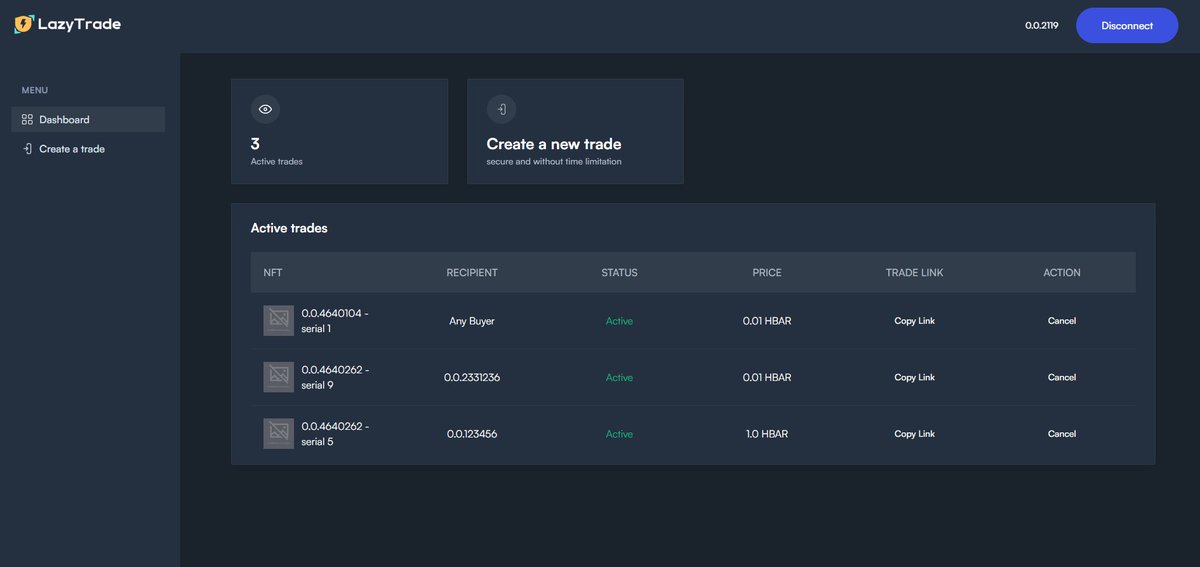The height and width of the screenshot is (567, 1200).
Task: Click the TRADE LINK column header
Action: point(914,272)
